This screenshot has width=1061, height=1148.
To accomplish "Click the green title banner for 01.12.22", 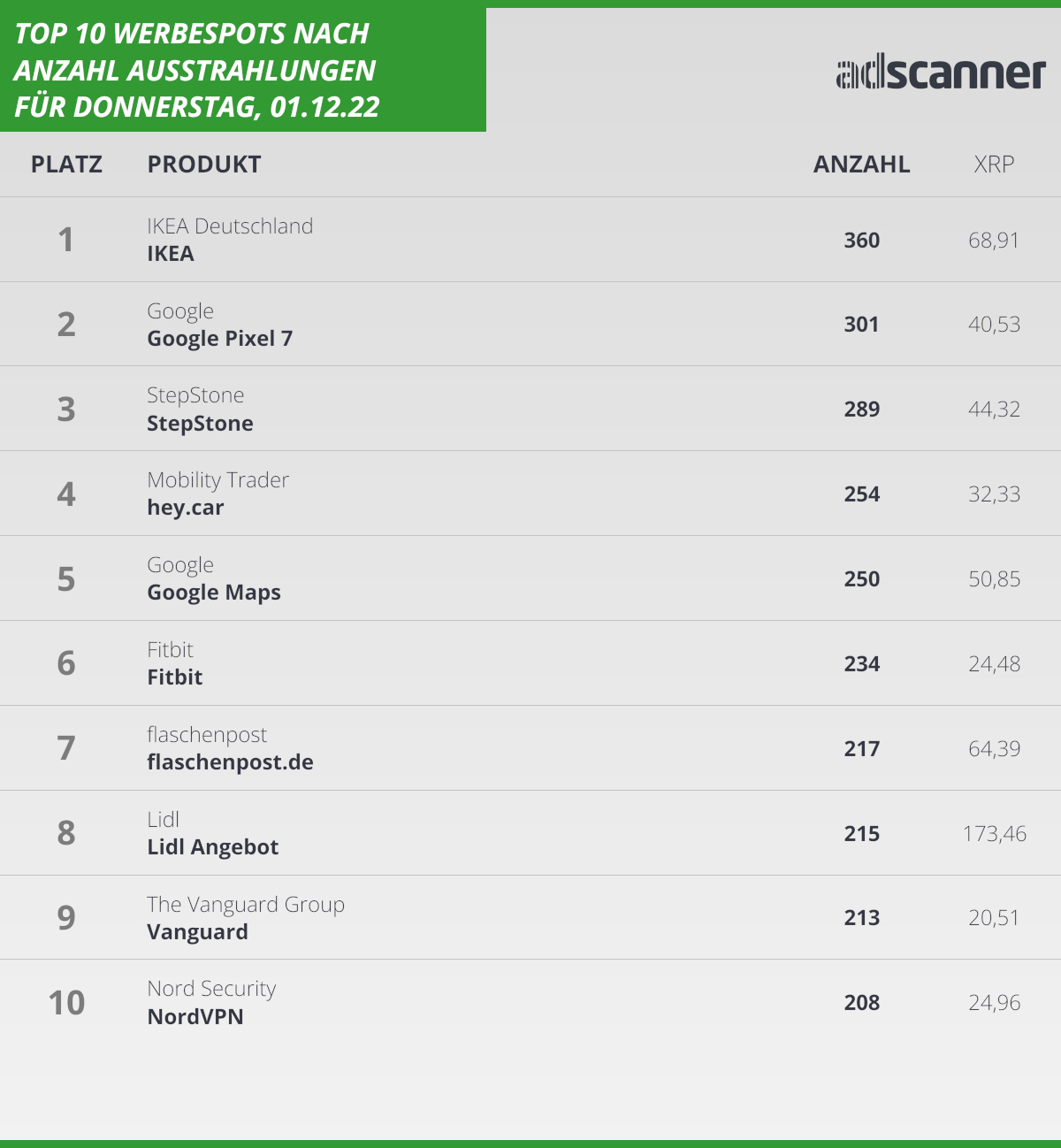I will tap(243, 70).
